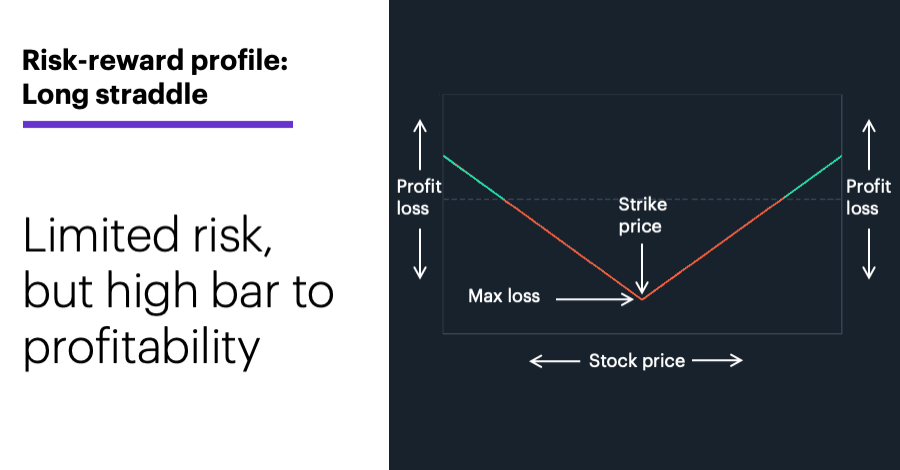Click the downward arrow below right loss label

pyautogui.click(x=869, y=254)
